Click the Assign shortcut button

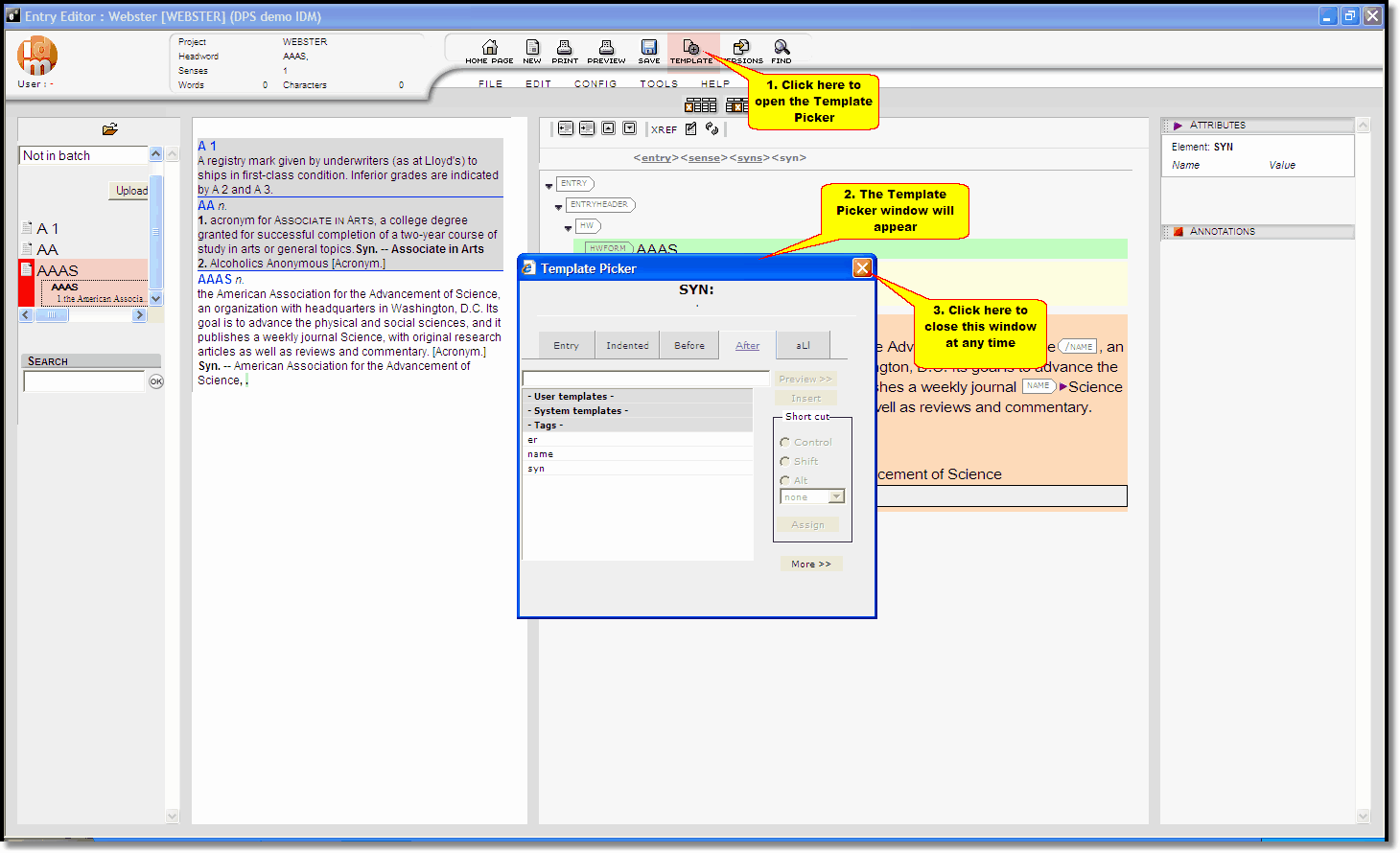807,524
